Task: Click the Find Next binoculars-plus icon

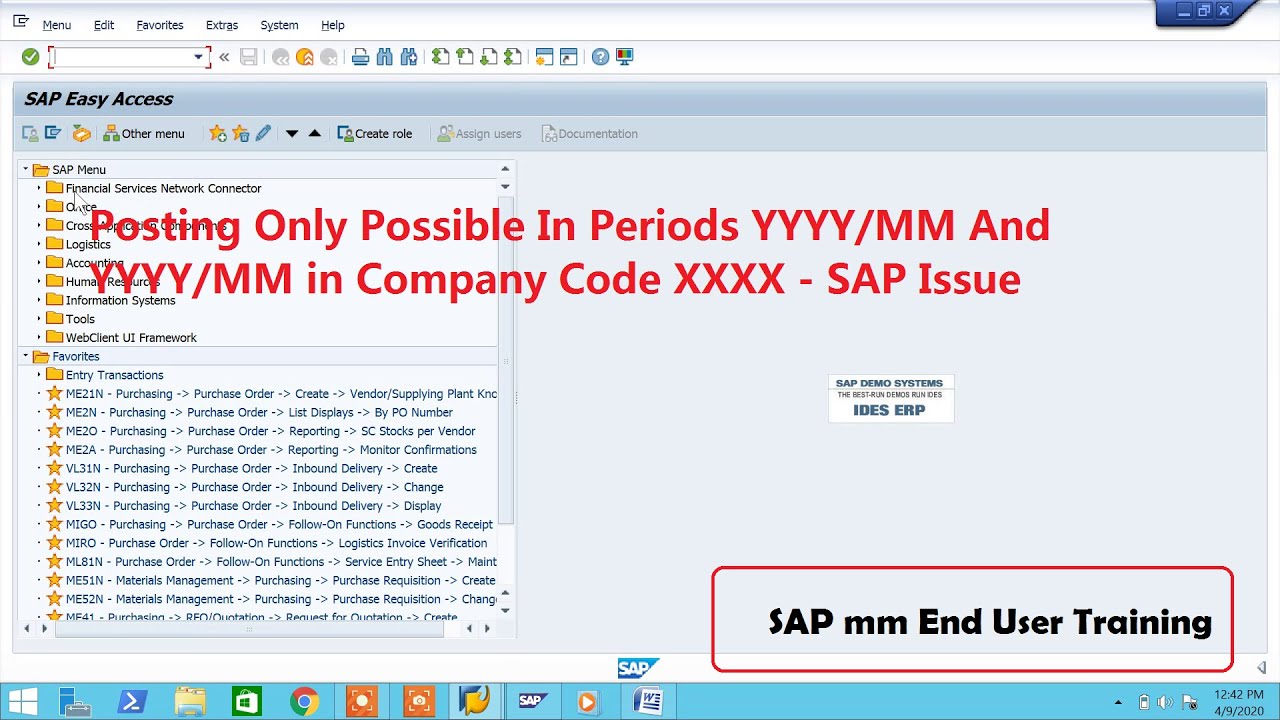Action: (x=409, y=57)
